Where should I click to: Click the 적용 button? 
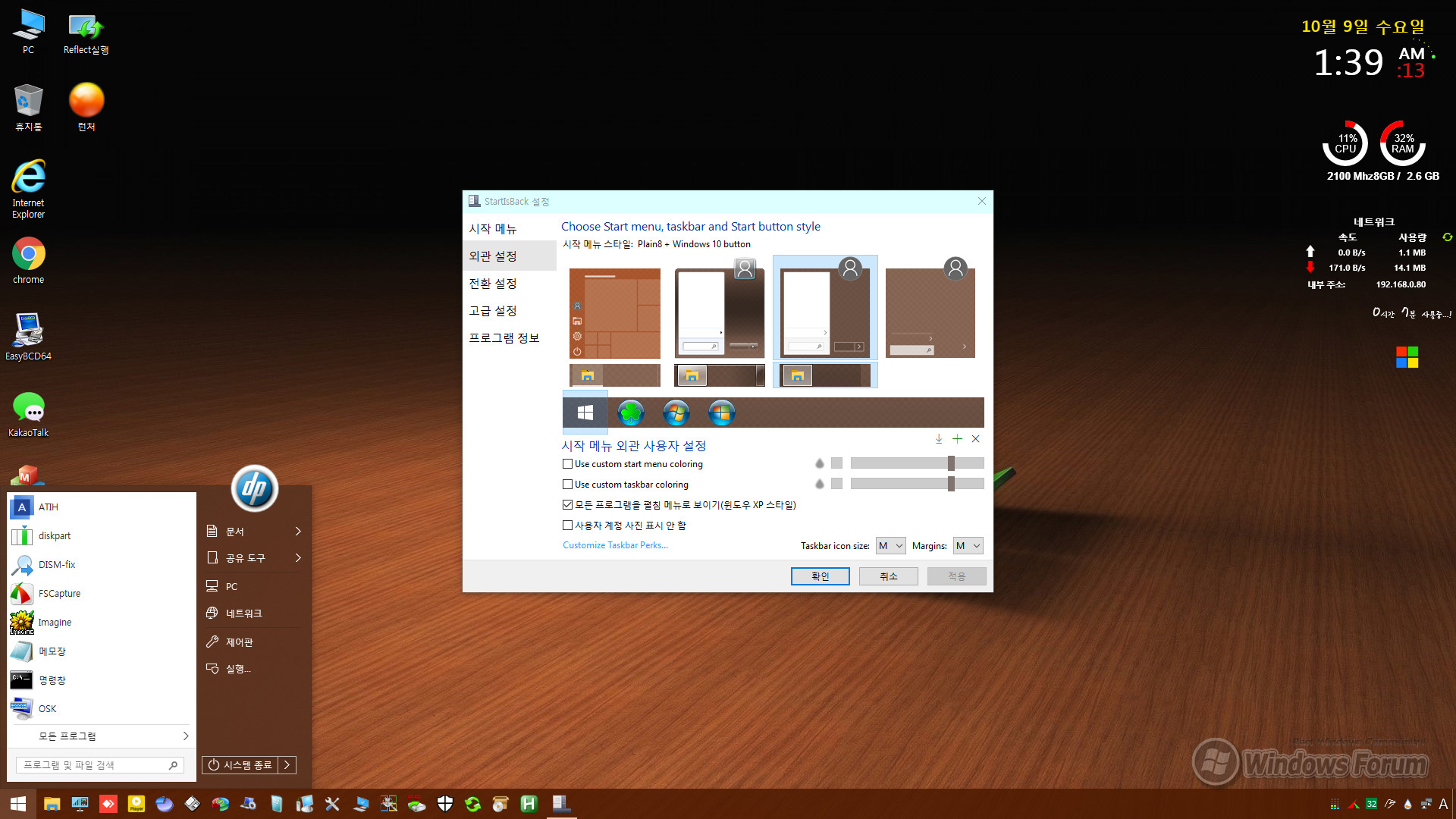957,576
